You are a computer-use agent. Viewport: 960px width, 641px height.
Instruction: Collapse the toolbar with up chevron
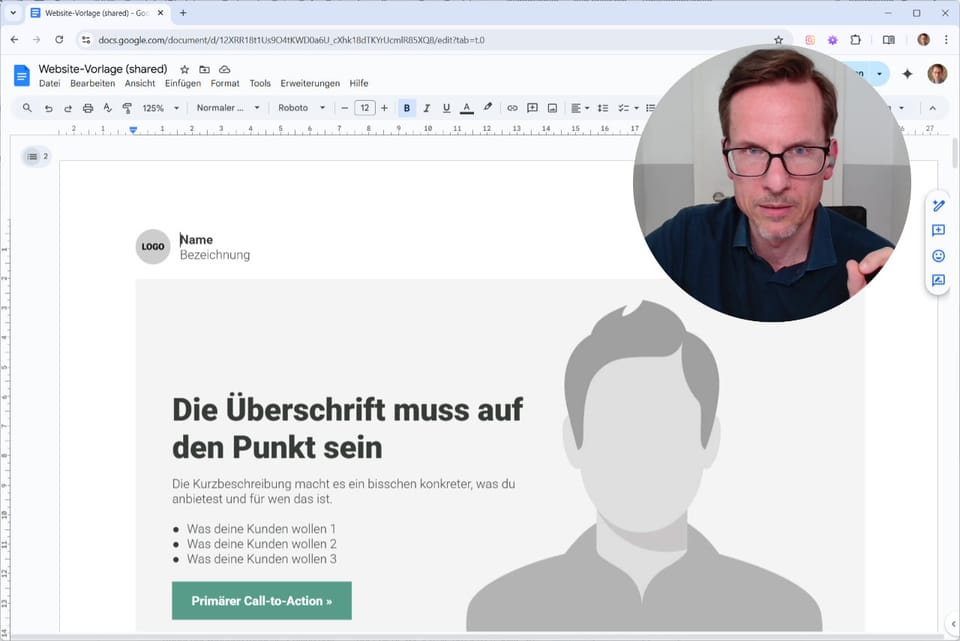(932, 108)
